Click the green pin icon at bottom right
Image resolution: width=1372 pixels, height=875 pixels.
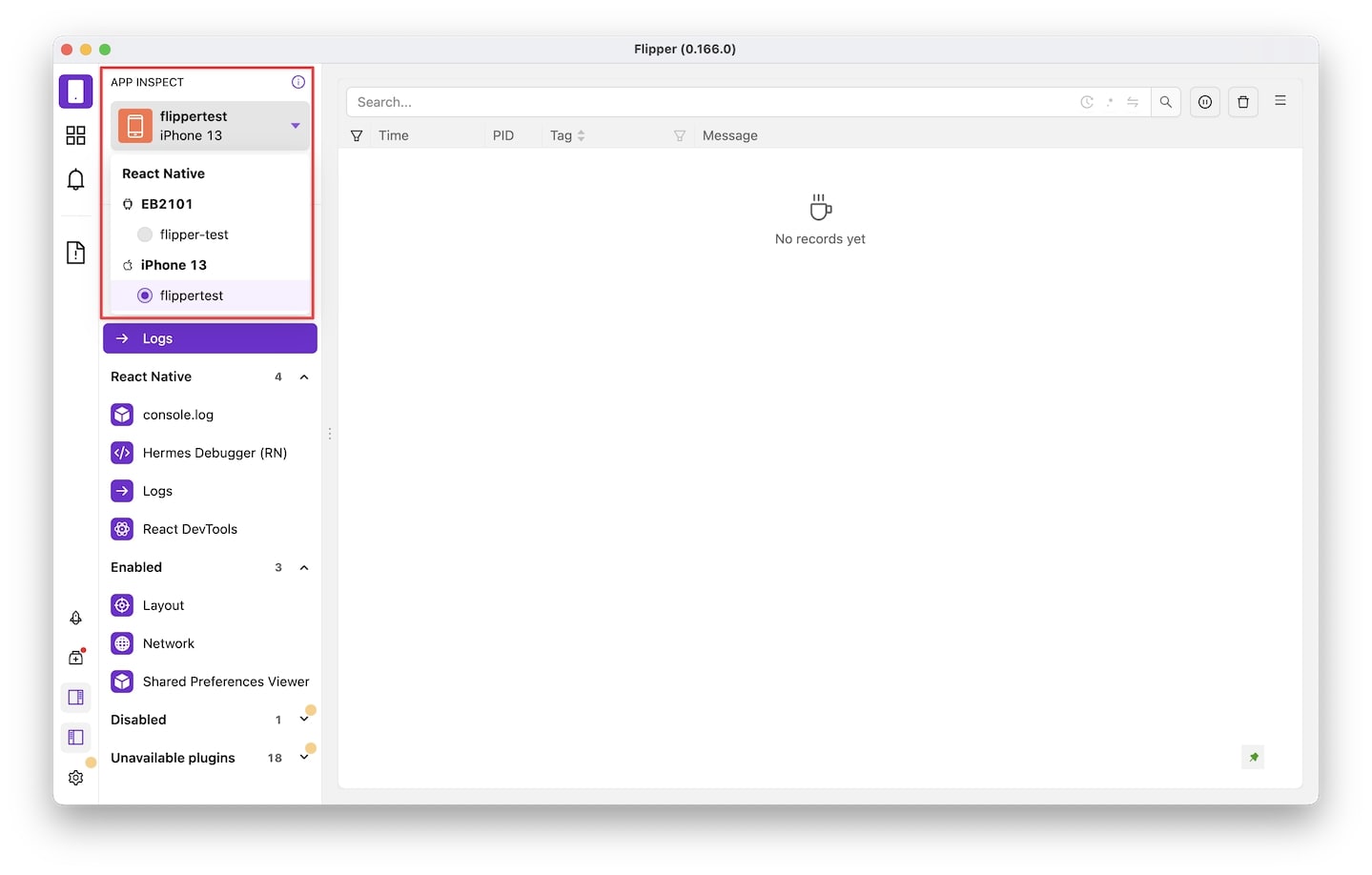(1254, 757)
